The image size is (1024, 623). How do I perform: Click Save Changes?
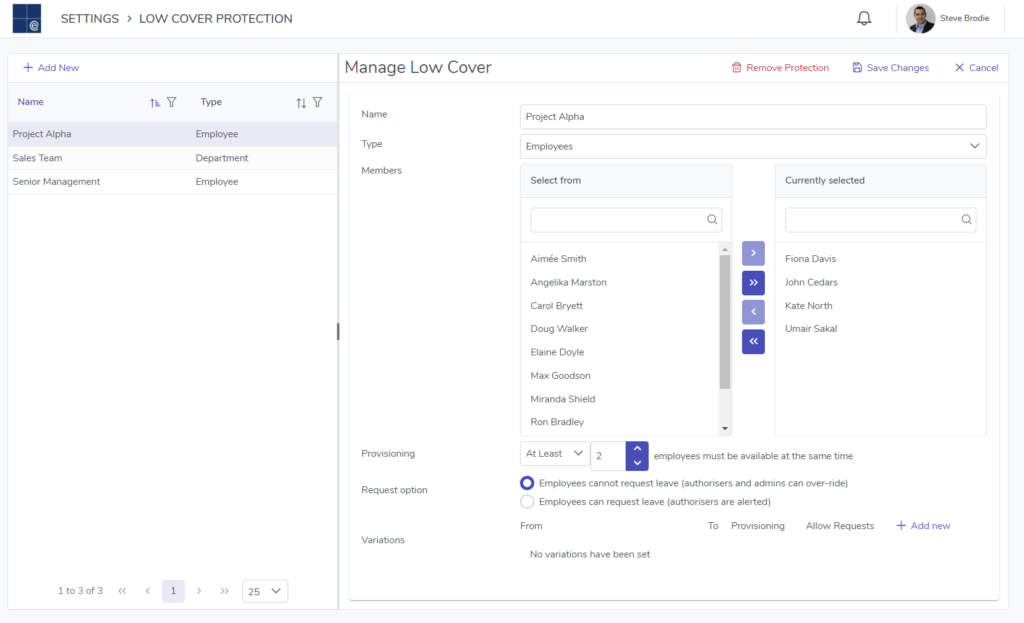(x=890, y=68)
